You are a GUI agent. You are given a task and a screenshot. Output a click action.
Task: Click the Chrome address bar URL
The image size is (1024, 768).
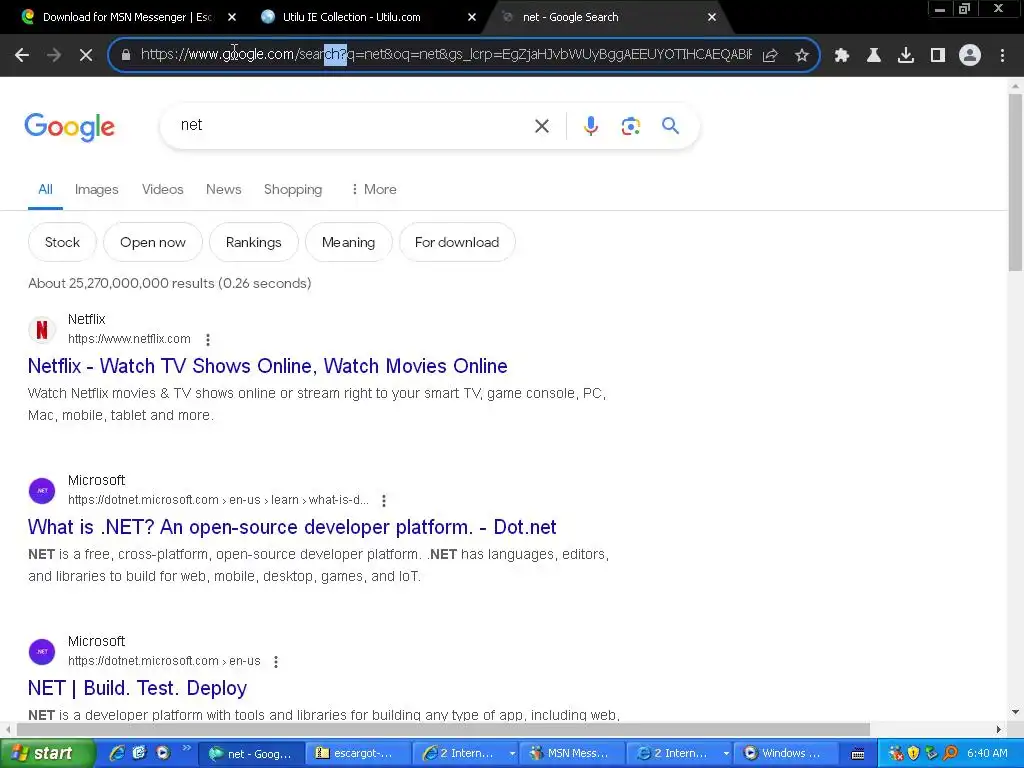[x=446, y=55]
